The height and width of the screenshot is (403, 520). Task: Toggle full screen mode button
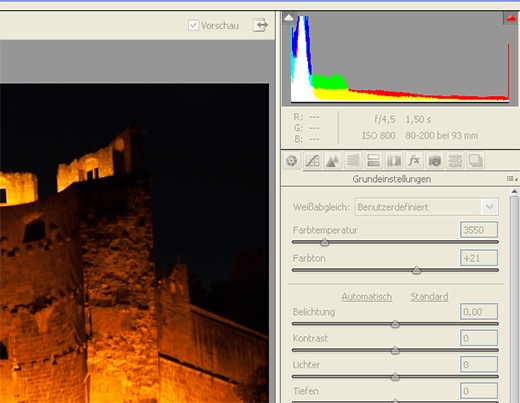(260, 25)
